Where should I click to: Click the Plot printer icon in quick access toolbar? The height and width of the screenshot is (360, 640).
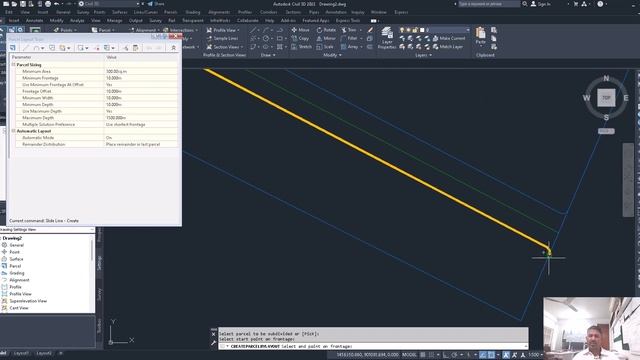48,4
